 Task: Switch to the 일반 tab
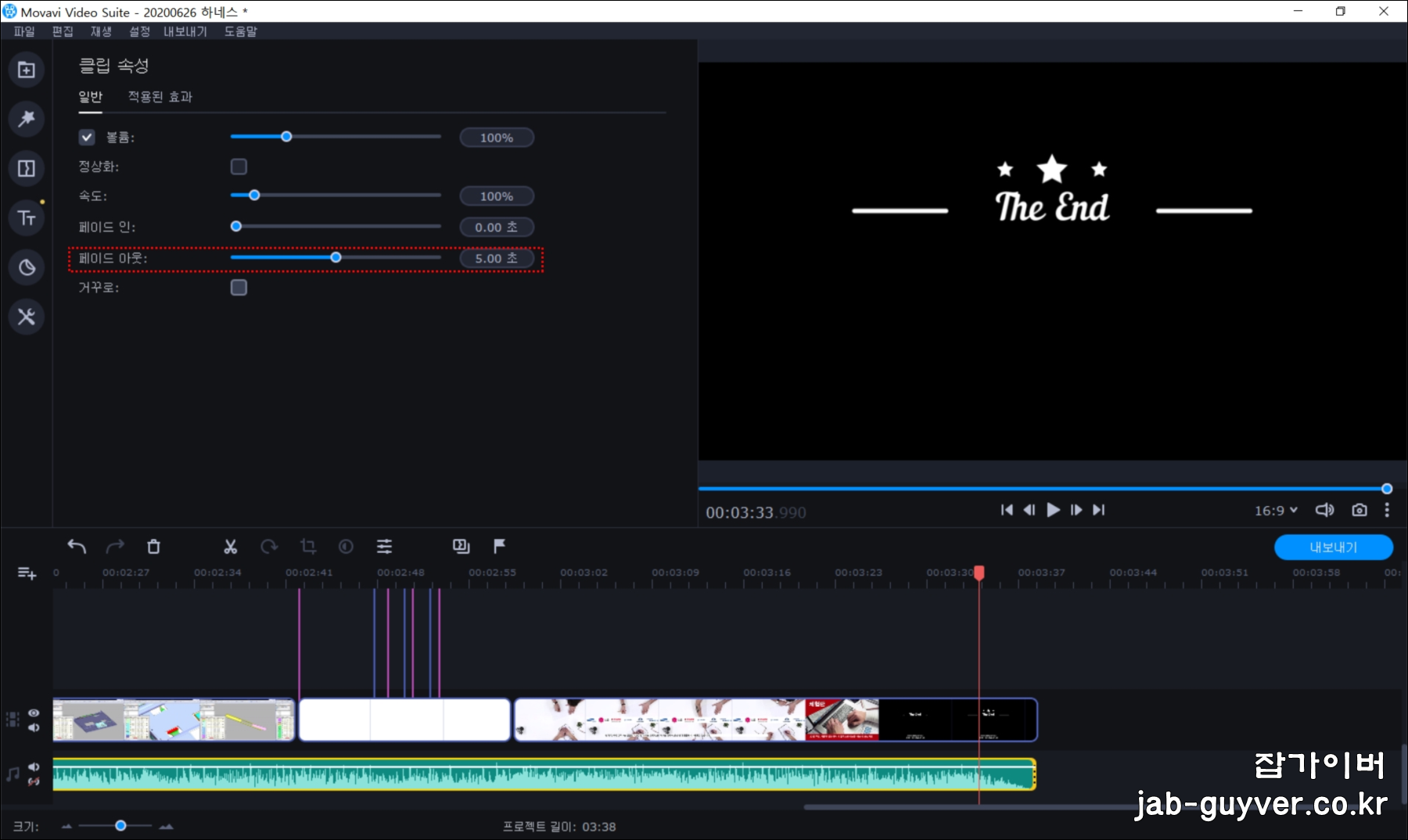91,96
